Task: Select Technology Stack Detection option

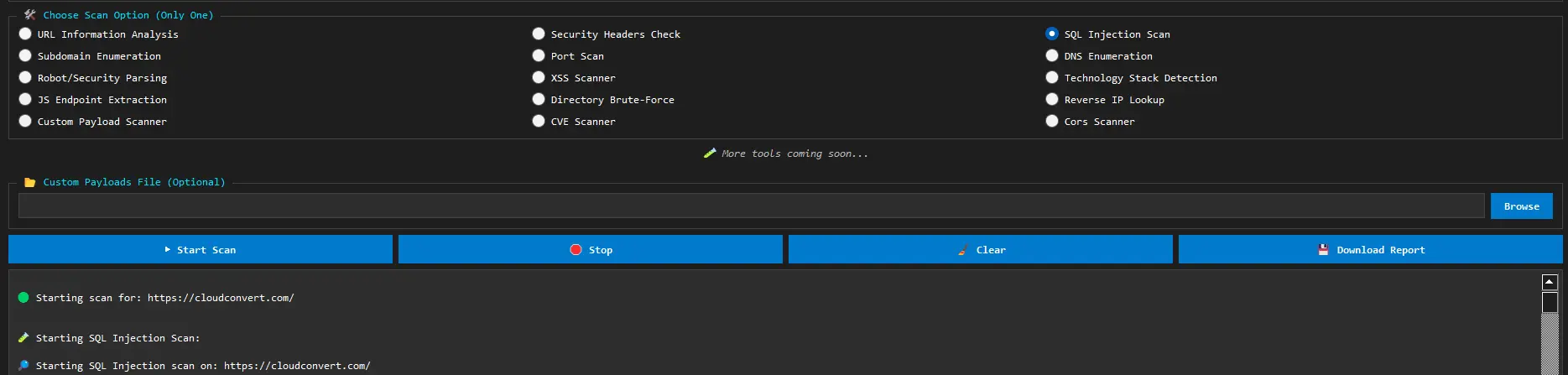Action: tap(1052, 78)
